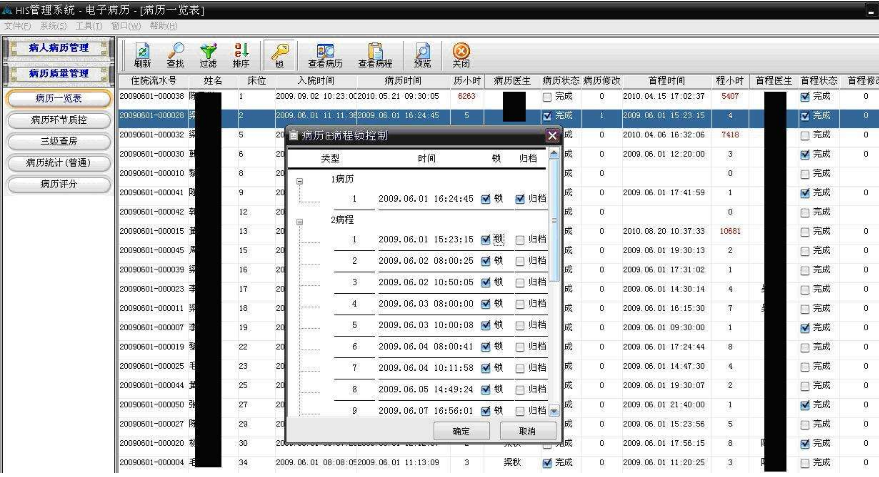Click the 床位 column header

pos(256,81)
